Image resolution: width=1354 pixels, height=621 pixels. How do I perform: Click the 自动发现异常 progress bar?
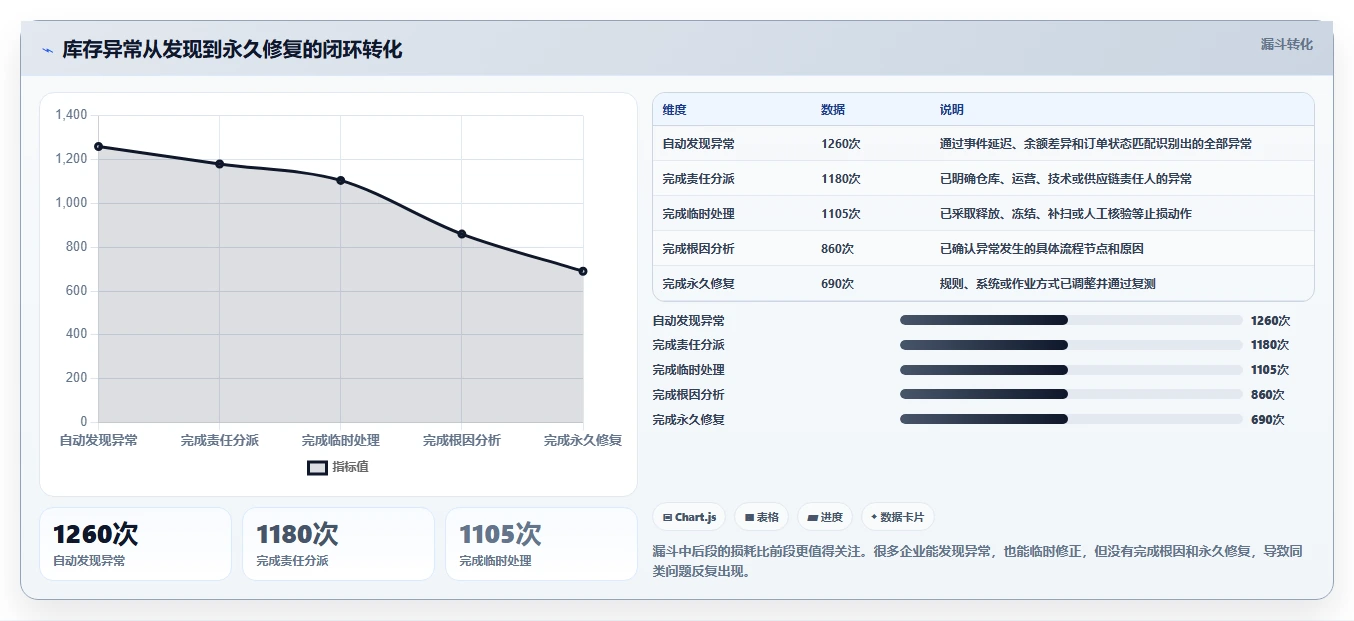click(x=1071, y=320)
